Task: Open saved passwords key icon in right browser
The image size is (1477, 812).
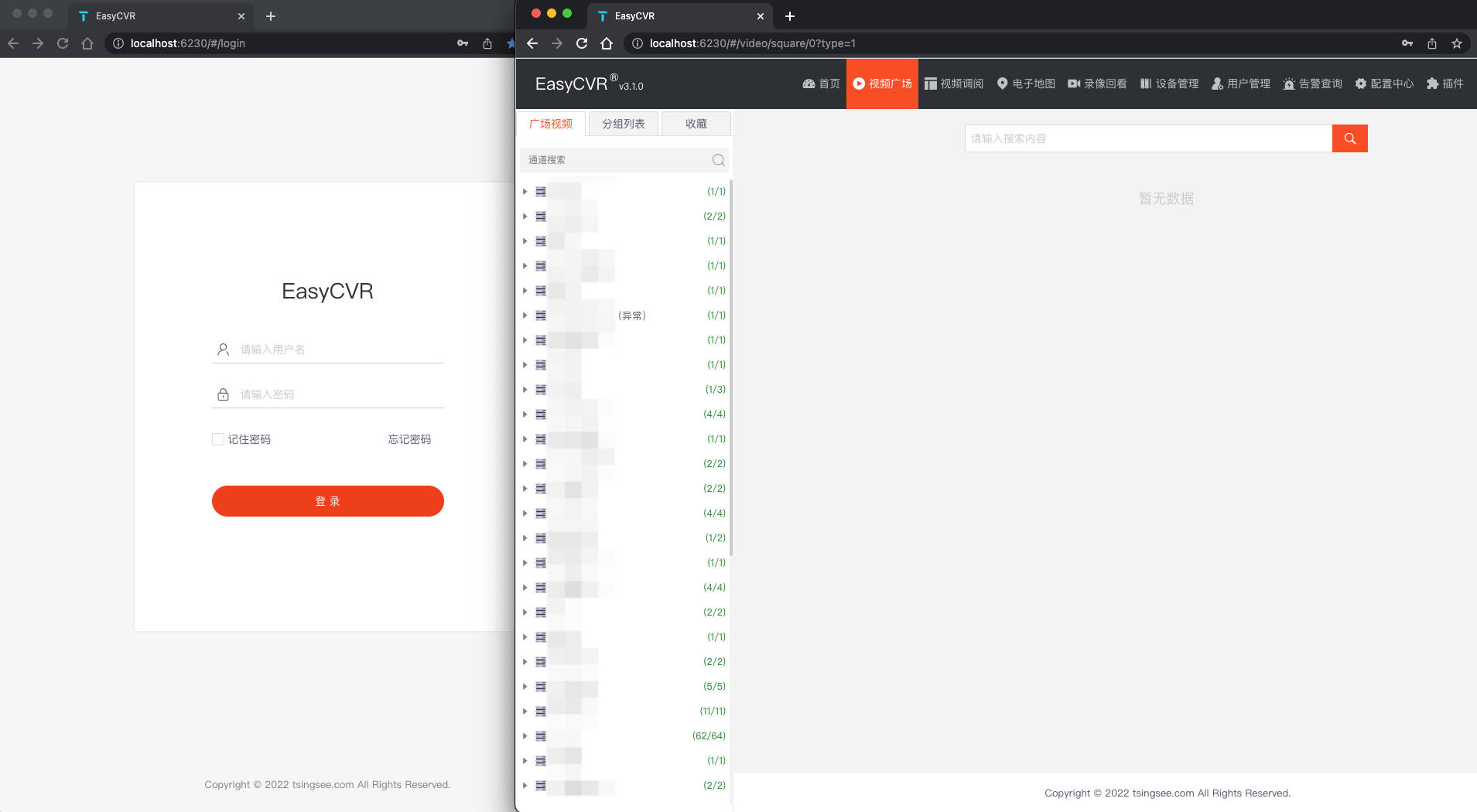Action: tap(1407, 43)
